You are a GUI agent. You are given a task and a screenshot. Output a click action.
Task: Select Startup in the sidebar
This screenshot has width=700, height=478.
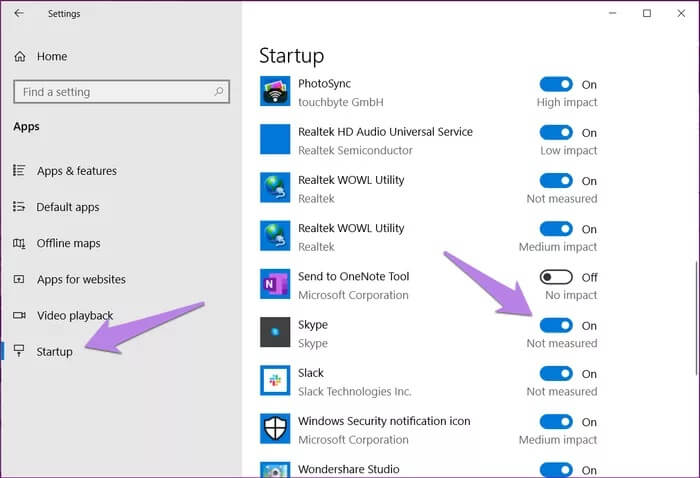pos(54,352)
